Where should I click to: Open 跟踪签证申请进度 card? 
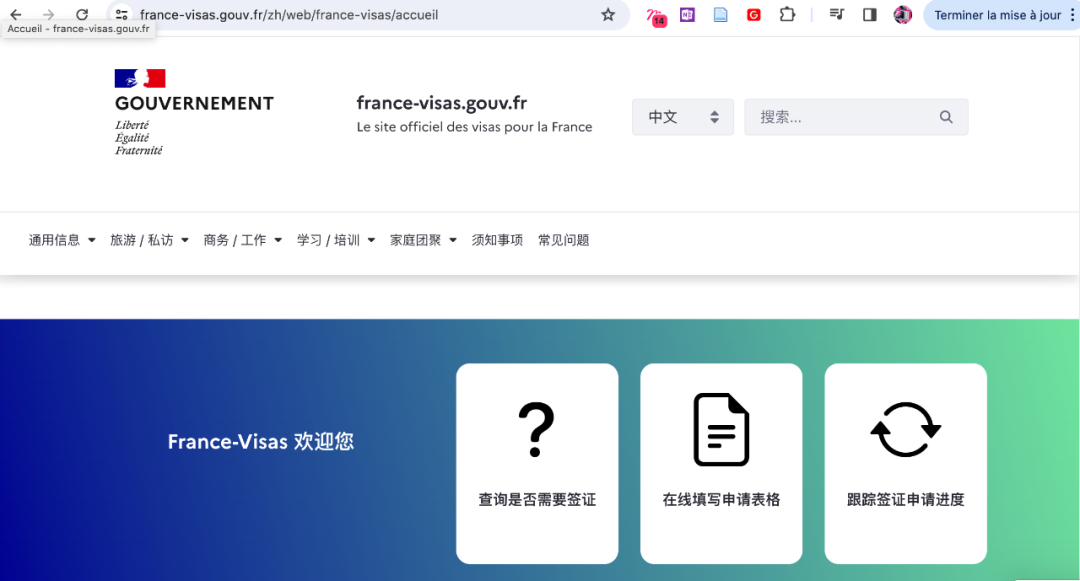[x=906, y=463]
